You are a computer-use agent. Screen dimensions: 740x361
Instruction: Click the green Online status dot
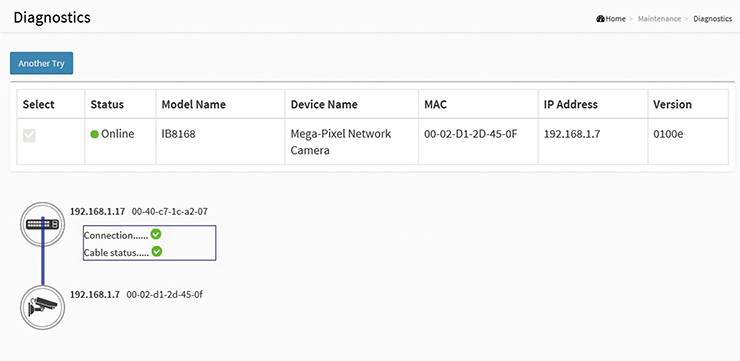tap(94, 134)
